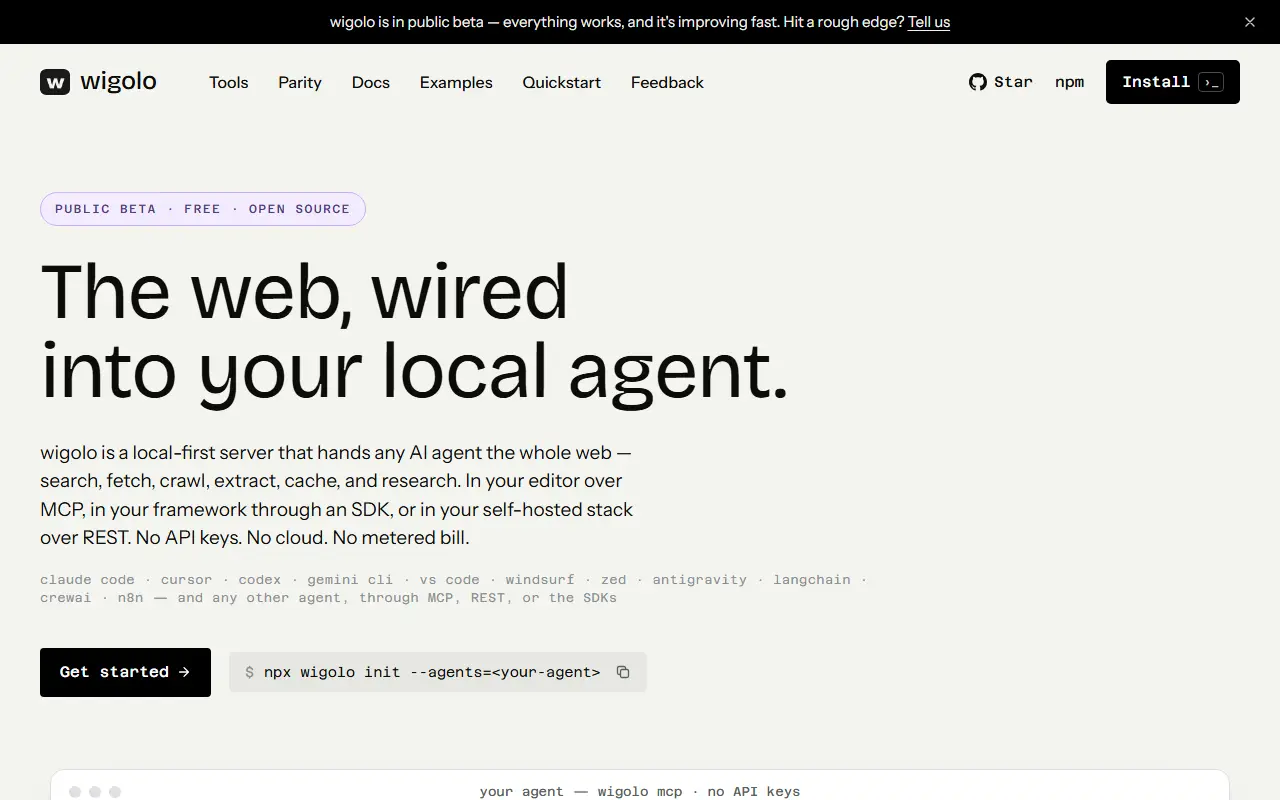1280x800 pixels.
Task: Copy the npx wigolo init command
Action: [623, 672]
